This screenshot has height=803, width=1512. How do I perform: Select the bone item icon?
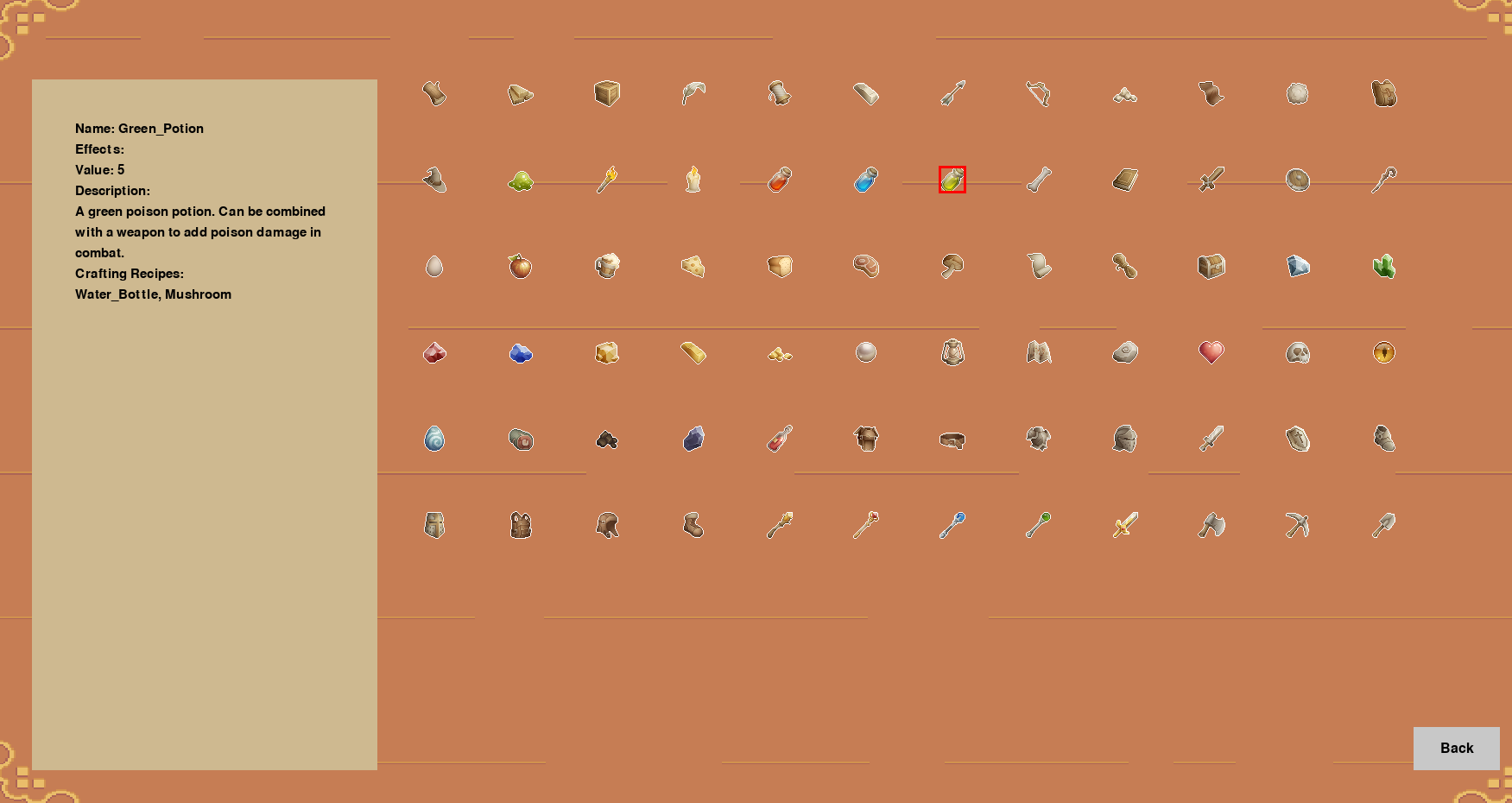click(1039, 180)
